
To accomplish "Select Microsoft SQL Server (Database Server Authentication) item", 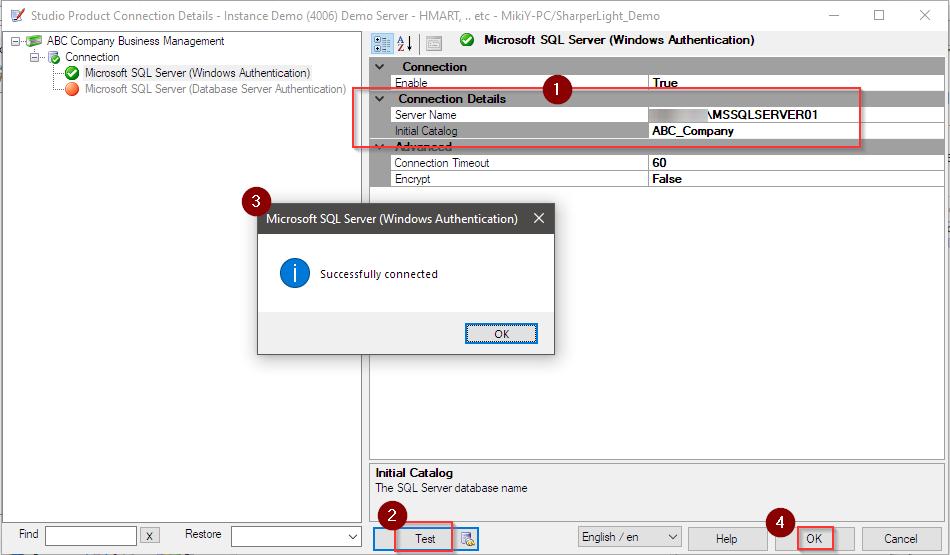I will tap(215, 89).
